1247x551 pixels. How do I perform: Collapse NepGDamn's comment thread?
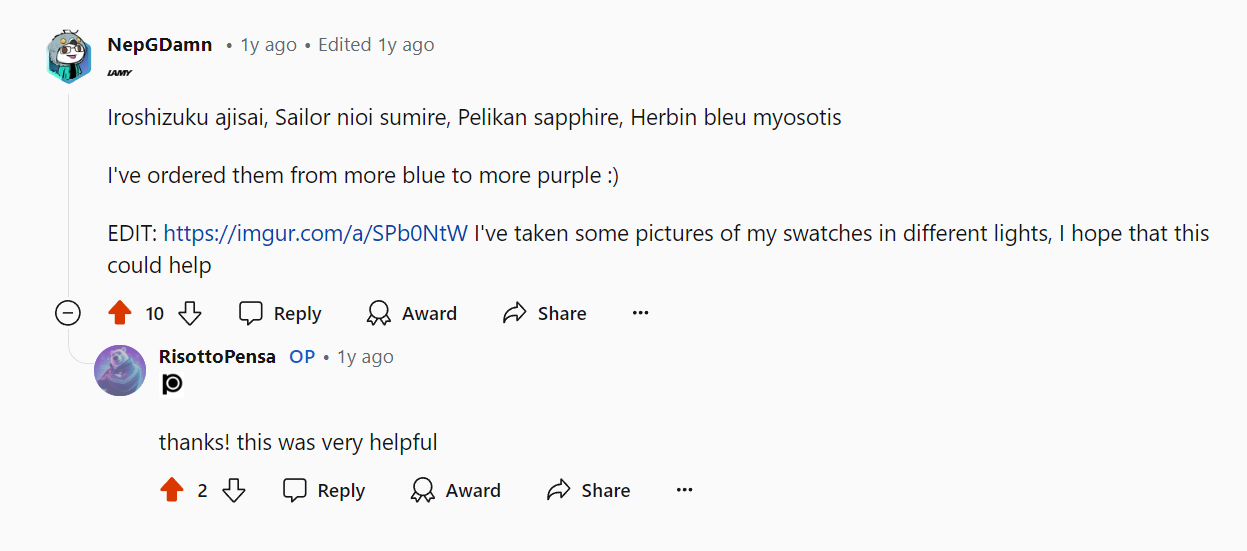(x=67, y=314)
